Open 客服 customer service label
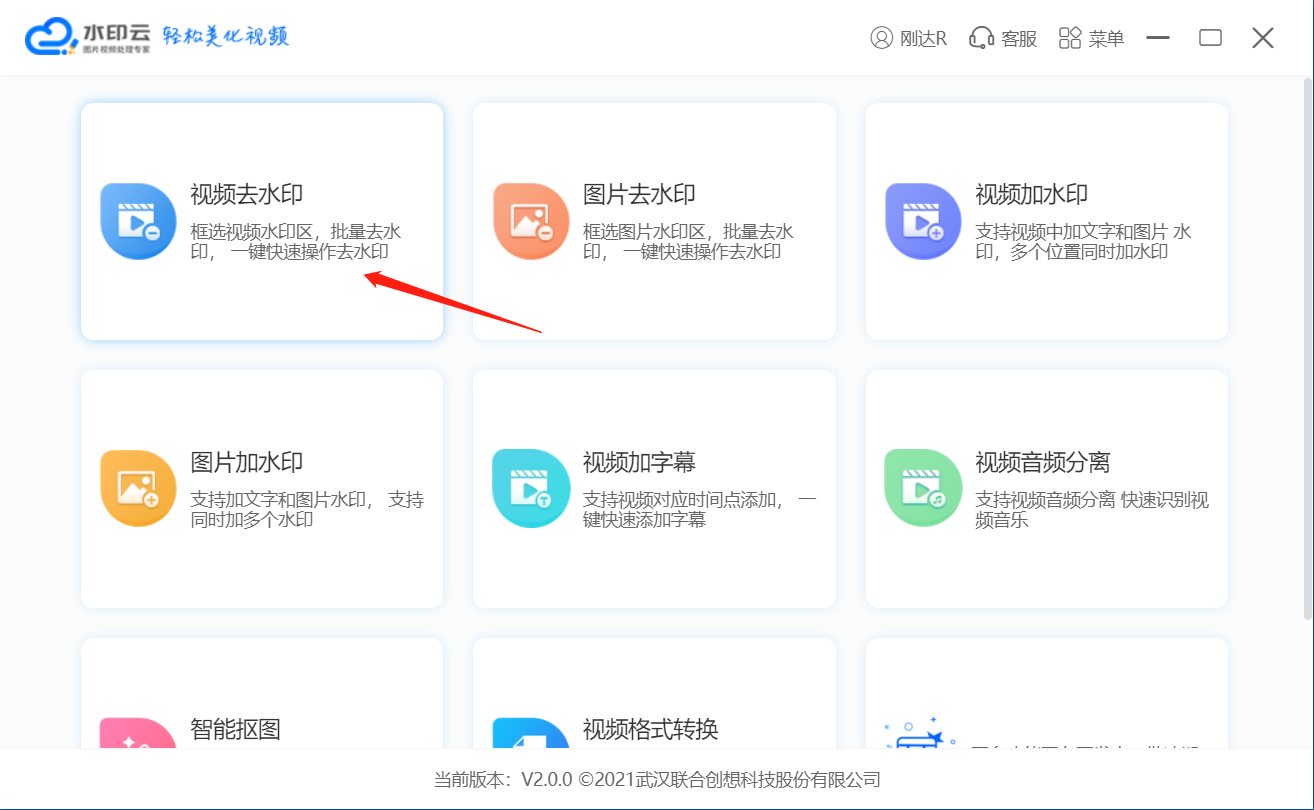 pos(1019,39)
